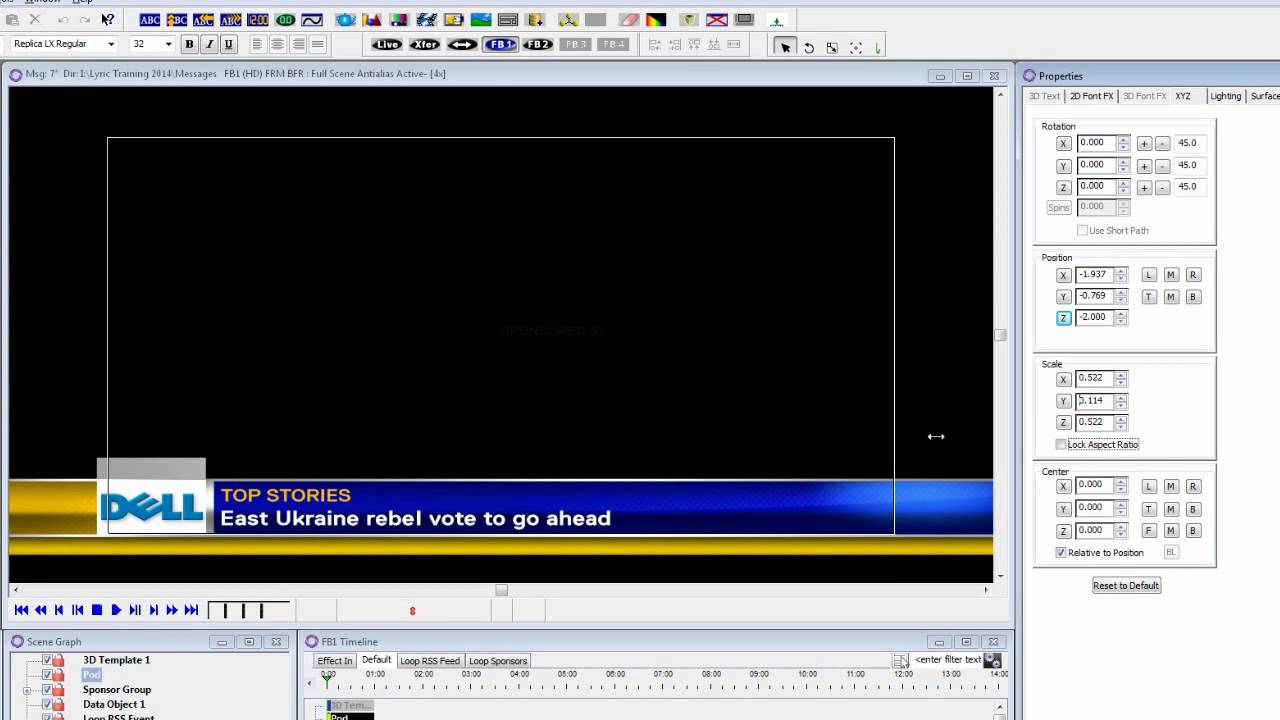
Task: Toggle Sponsor Group visibility checkbox
Action: (47, 690)
